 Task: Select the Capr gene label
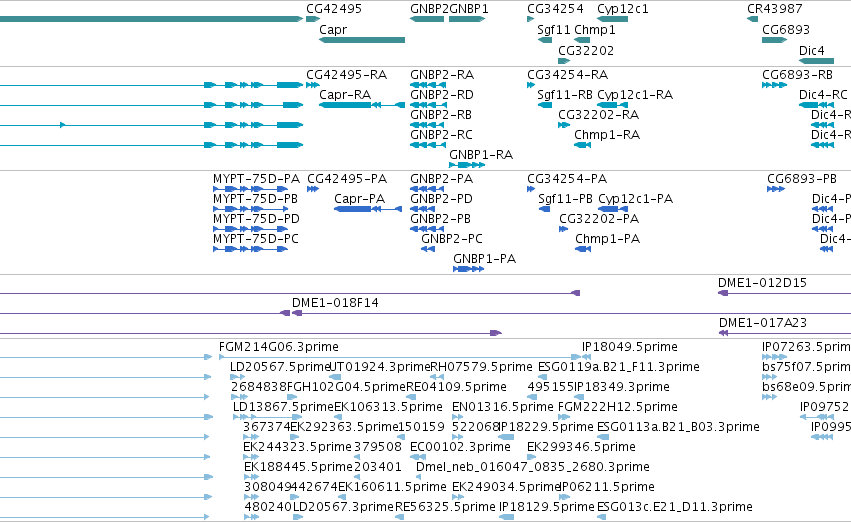point(333,29)
